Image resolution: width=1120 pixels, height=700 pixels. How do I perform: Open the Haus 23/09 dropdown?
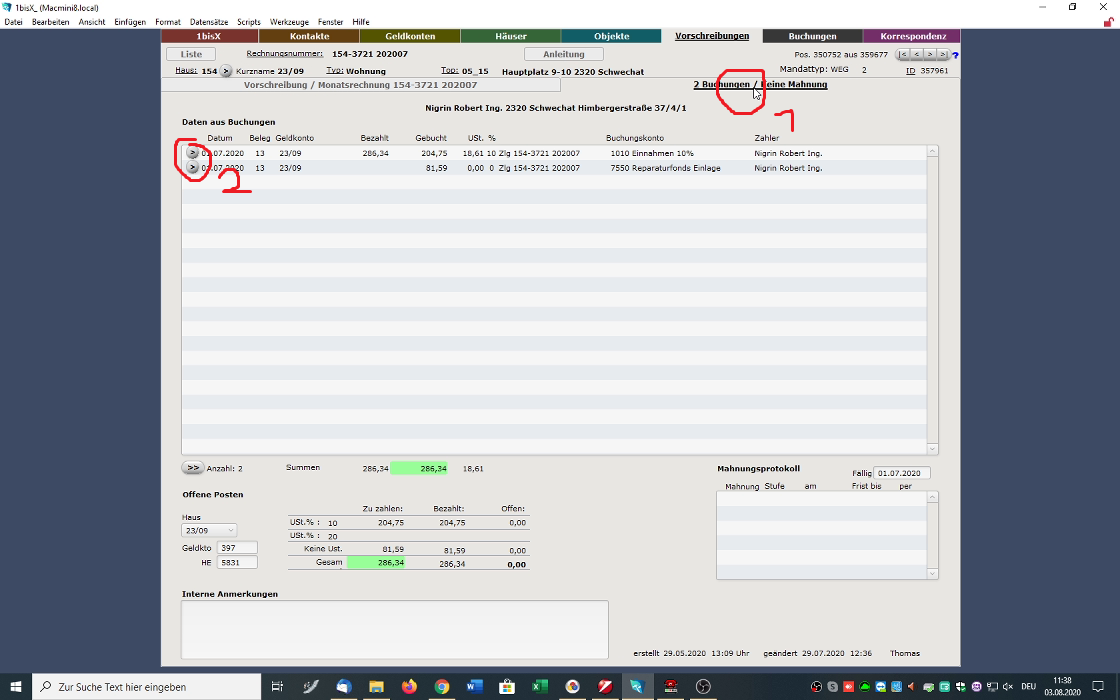click(209, 530)
